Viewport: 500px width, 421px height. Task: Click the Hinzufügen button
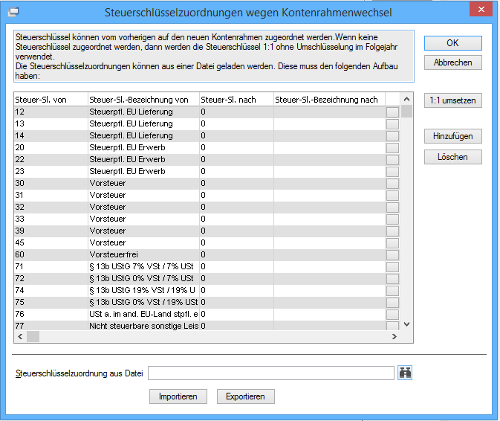453,136
